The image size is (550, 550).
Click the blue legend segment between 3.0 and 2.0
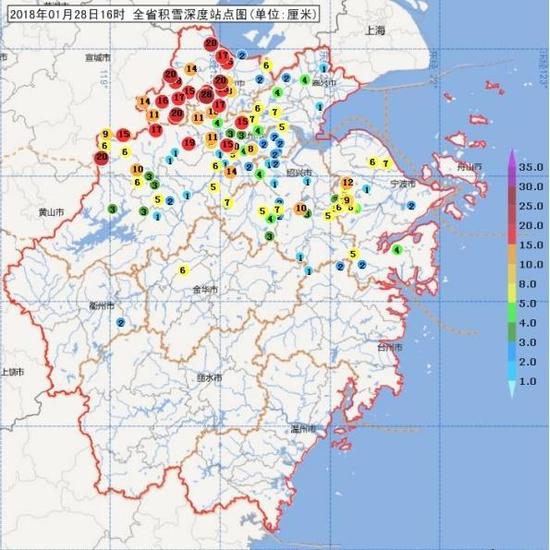512,352
